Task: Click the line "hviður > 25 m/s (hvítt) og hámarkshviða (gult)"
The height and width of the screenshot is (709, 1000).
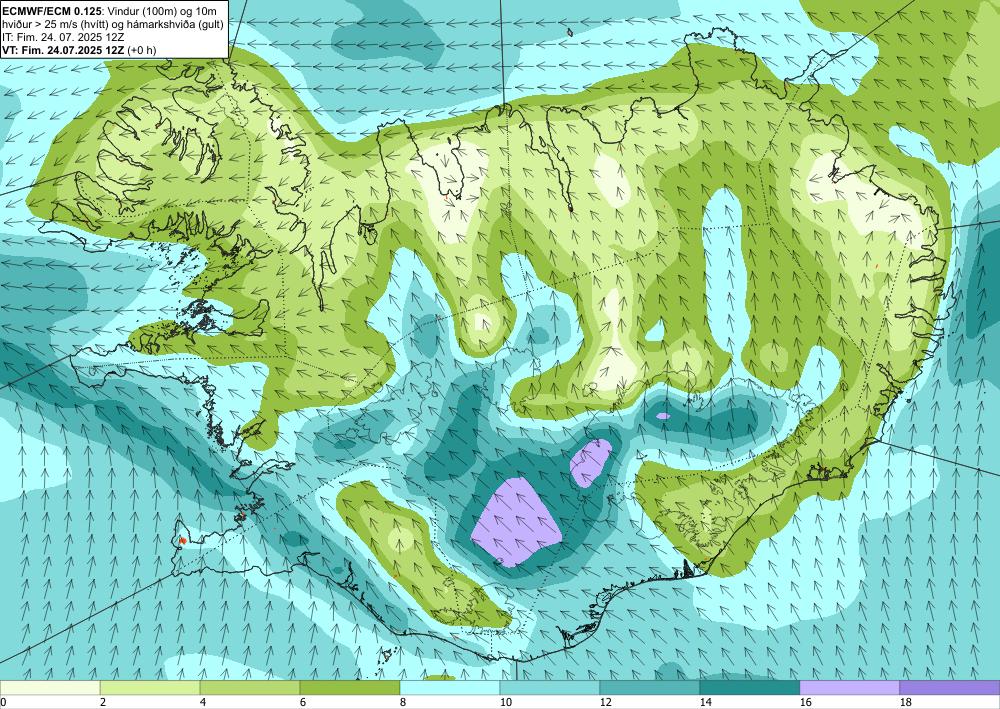Action: pos(113,24)
